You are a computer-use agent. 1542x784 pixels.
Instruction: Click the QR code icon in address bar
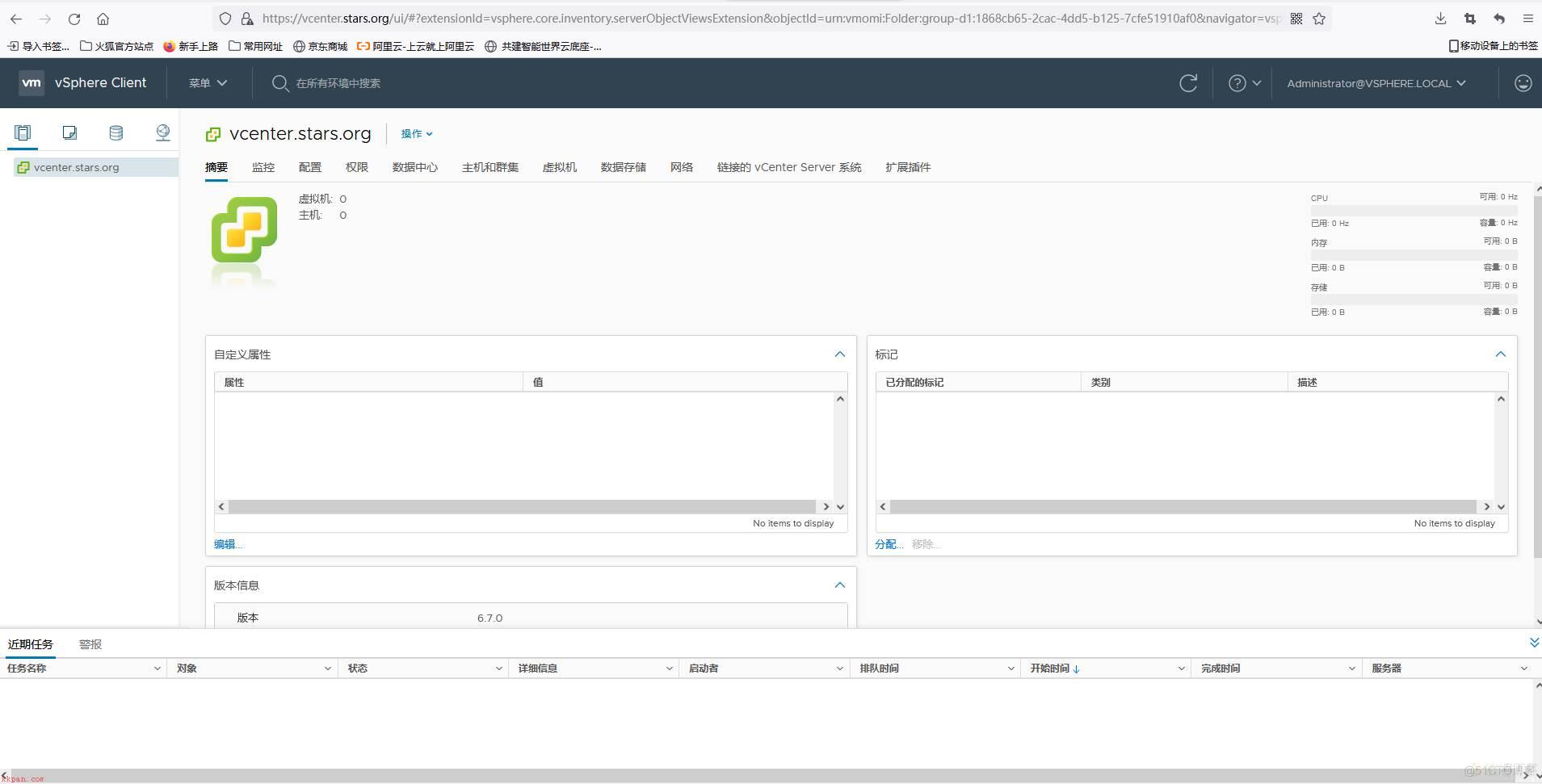[x=1296, y=19]
